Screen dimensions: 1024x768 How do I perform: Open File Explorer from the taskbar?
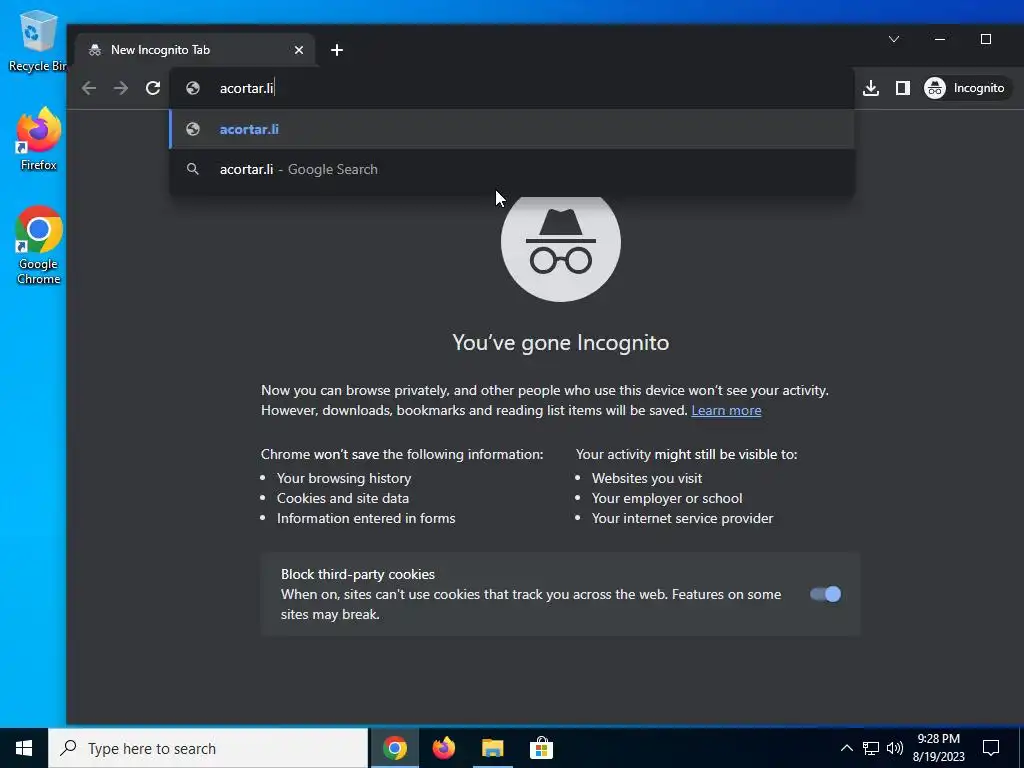492,748
